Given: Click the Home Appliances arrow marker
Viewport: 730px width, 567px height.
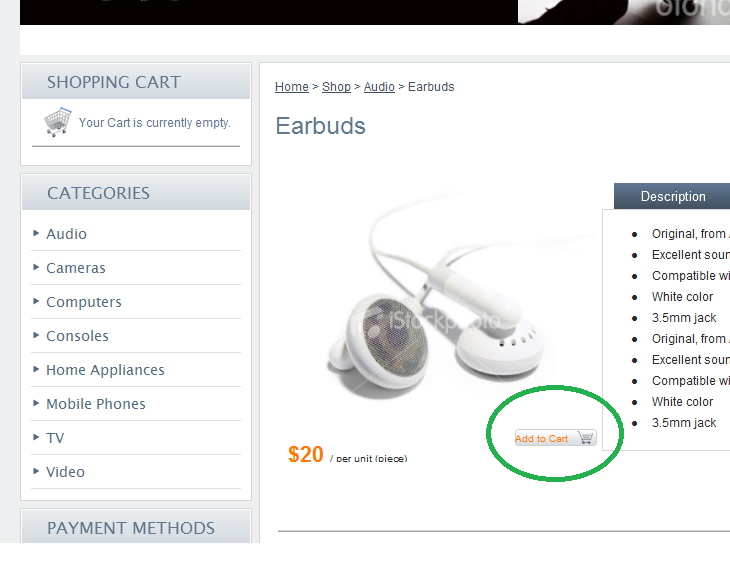Looking at the screenshot, I should (36, 369).
